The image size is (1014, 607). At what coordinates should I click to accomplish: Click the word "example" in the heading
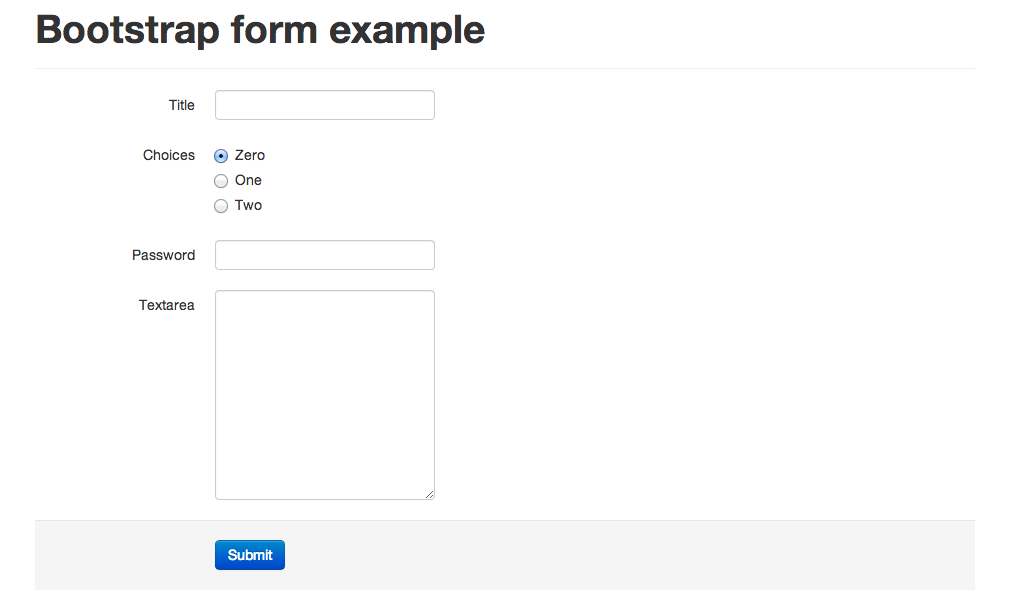pos(406,30)
